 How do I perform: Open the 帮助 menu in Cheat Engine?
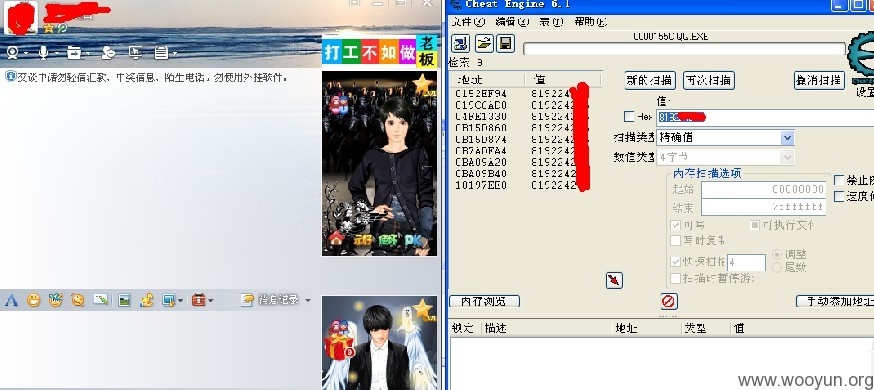pyautogui.click(x=590, y=22)
